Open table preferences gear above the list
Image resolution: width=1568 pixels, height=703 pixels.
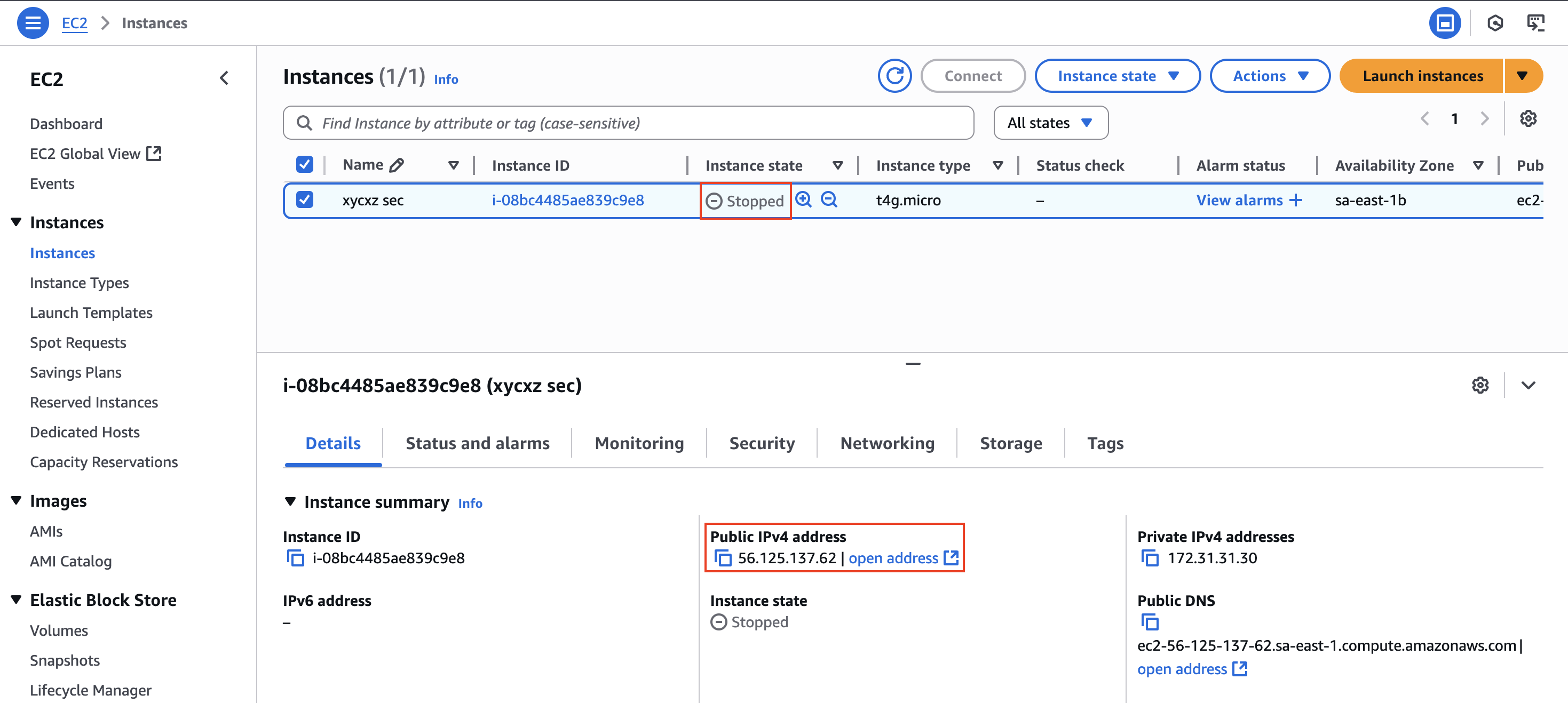pos(1529,118)
